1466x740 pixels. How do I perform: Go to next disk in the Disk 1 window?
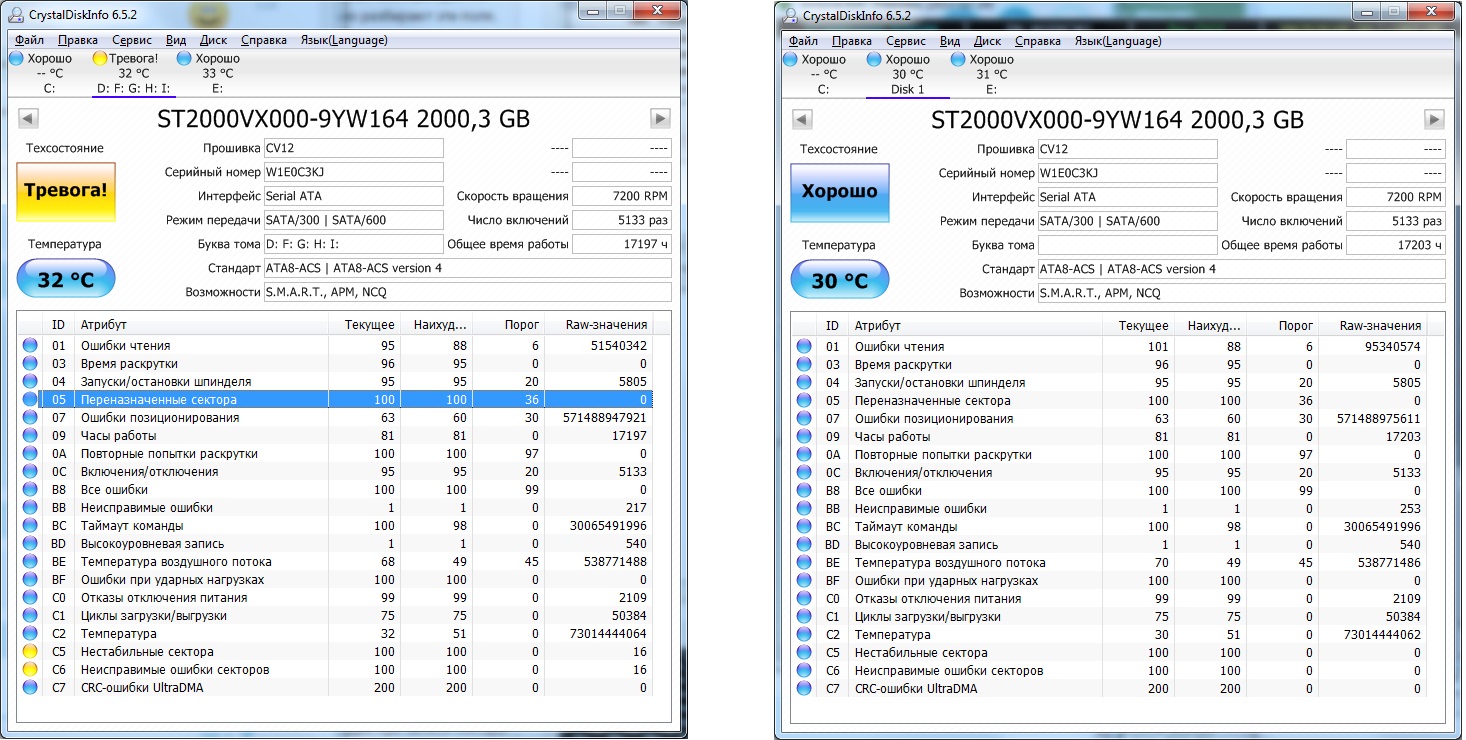click(1434, 119)
